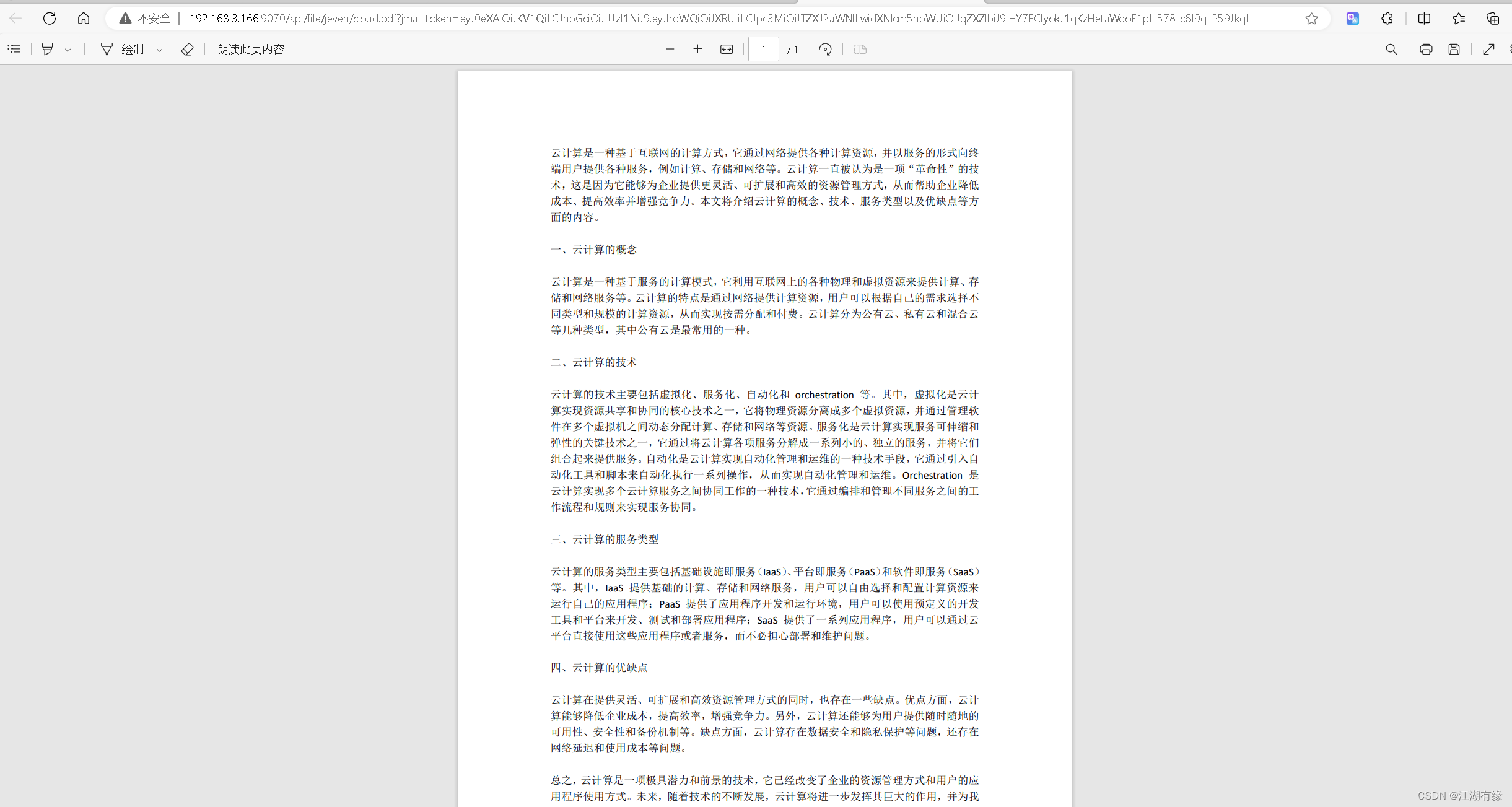This screenshot has width=1512, height=807.
Task: Toggle fit to width view
Action: pyautogui.click(x=727, y=49)
